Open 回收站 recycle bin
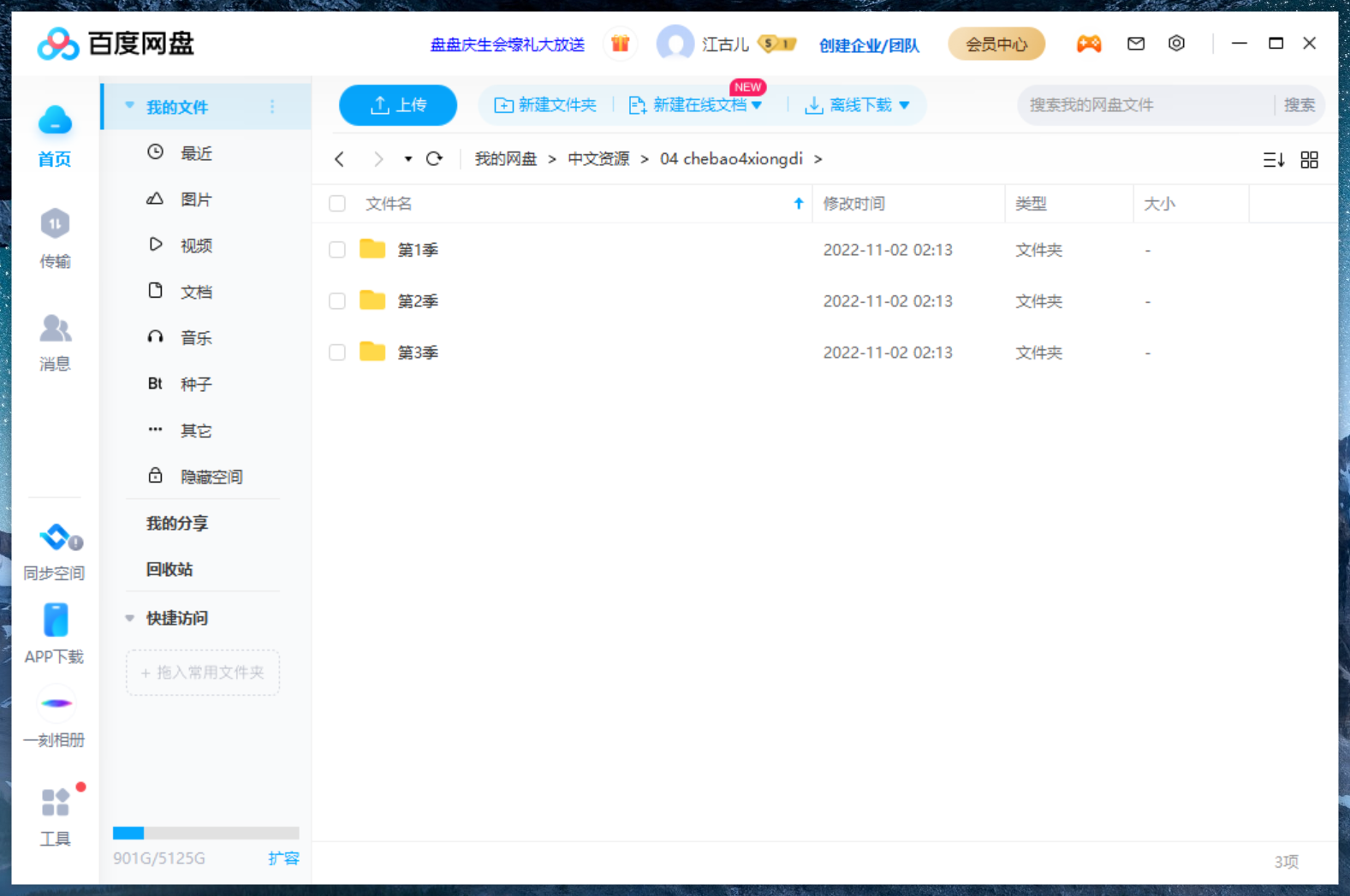The height and width of the screenshot is (896, 1350). coord(169,569)
